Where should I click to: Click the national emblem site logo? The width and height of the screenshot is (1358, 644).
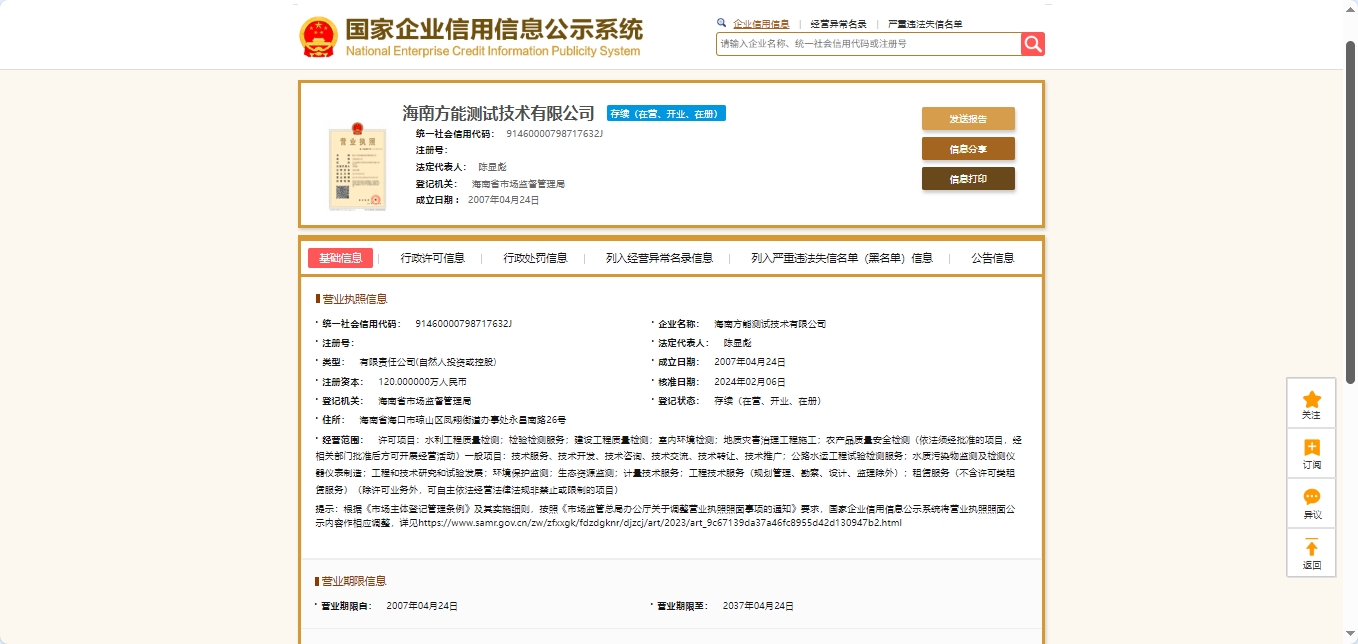[x=319, y=37]
